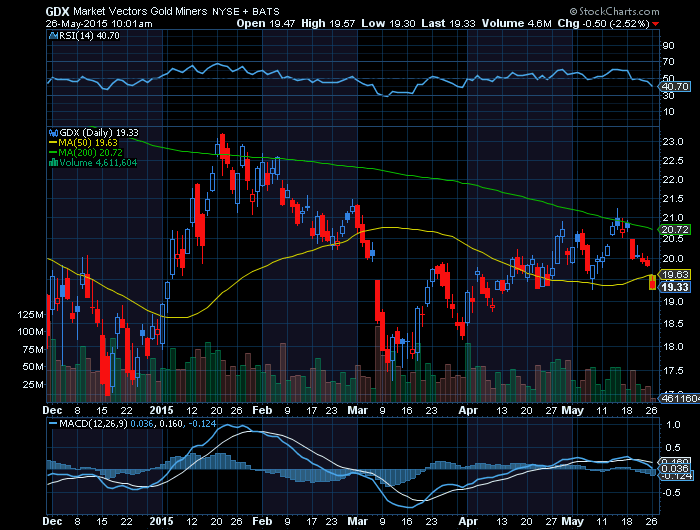
Task: Click the 125M volume axis label
Action: [x=30, y=315]
